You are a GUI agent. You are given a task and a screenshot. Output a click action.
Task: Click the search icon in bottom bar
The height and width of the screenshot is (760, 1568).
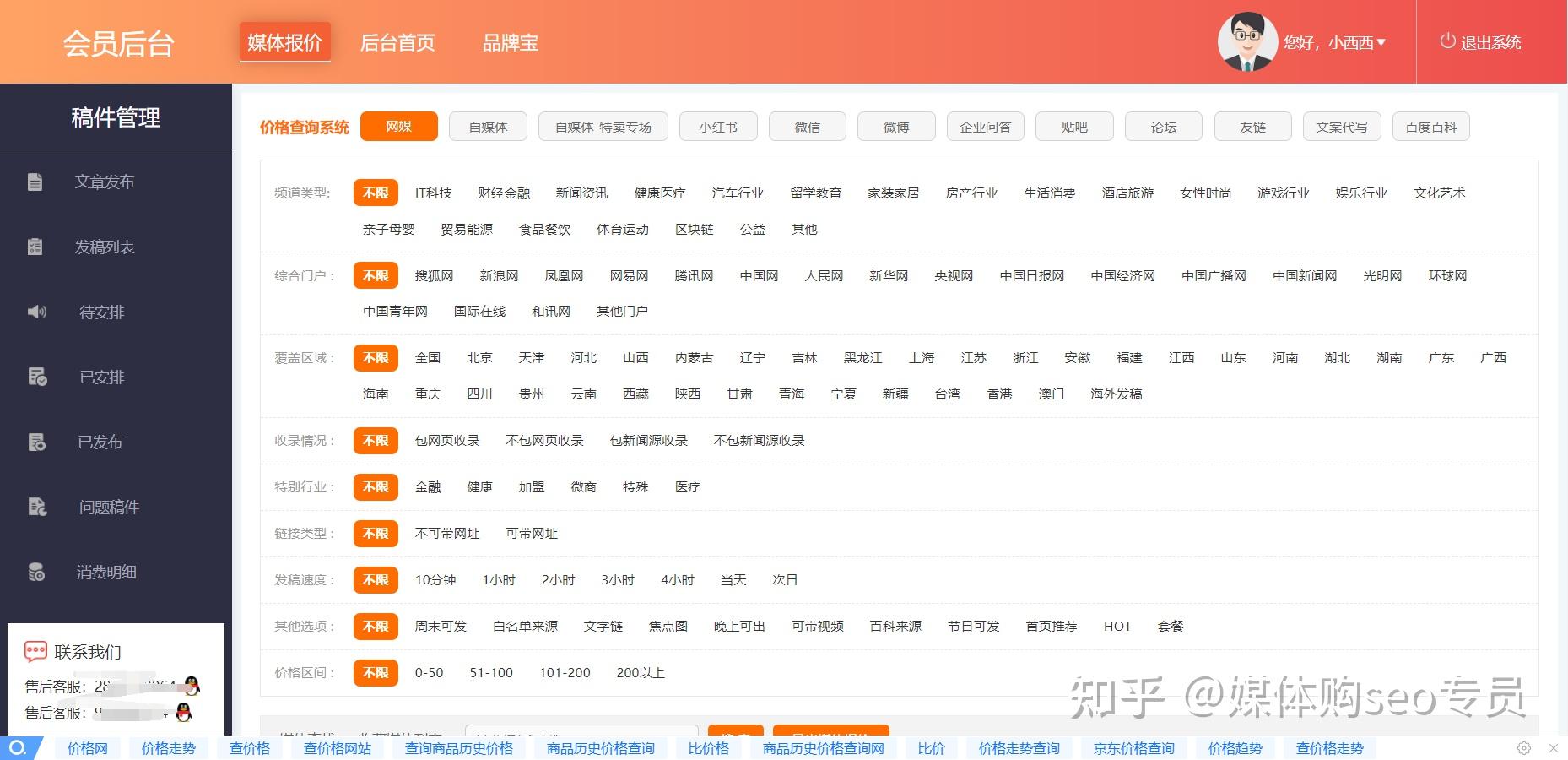tap(18, 748)
